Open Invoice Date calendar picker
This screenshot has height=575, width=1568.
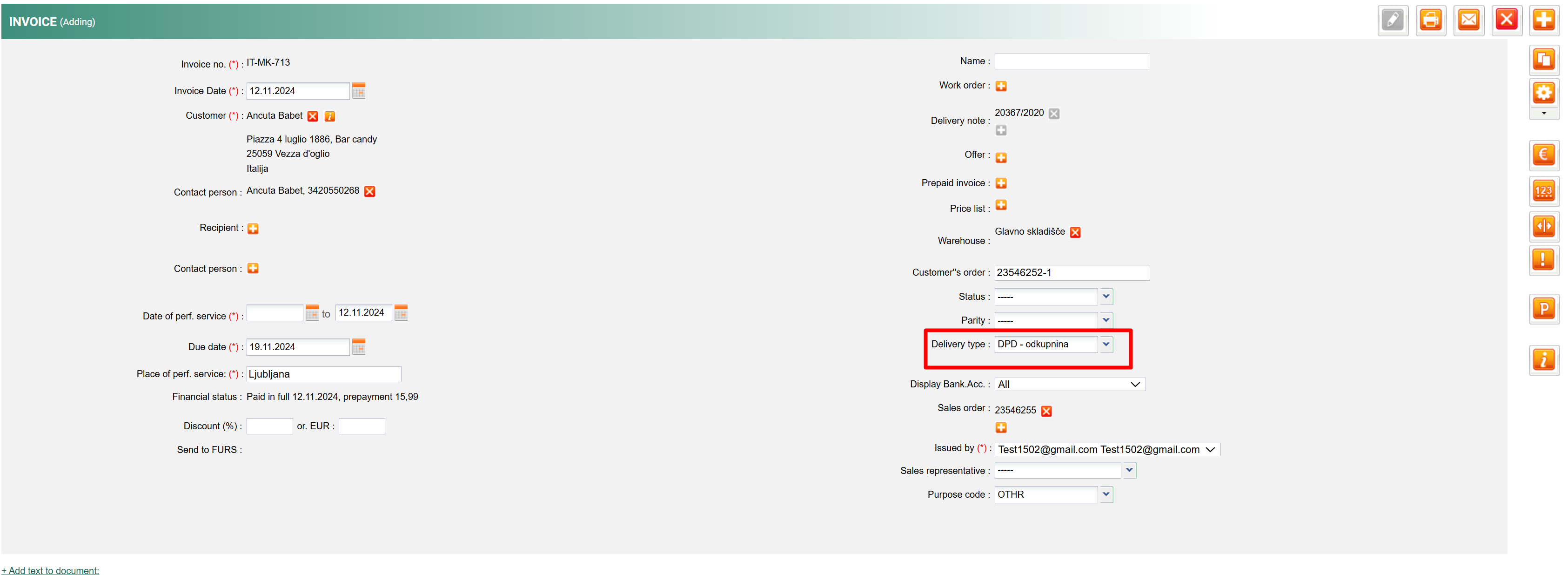click(x=359, y=91)
